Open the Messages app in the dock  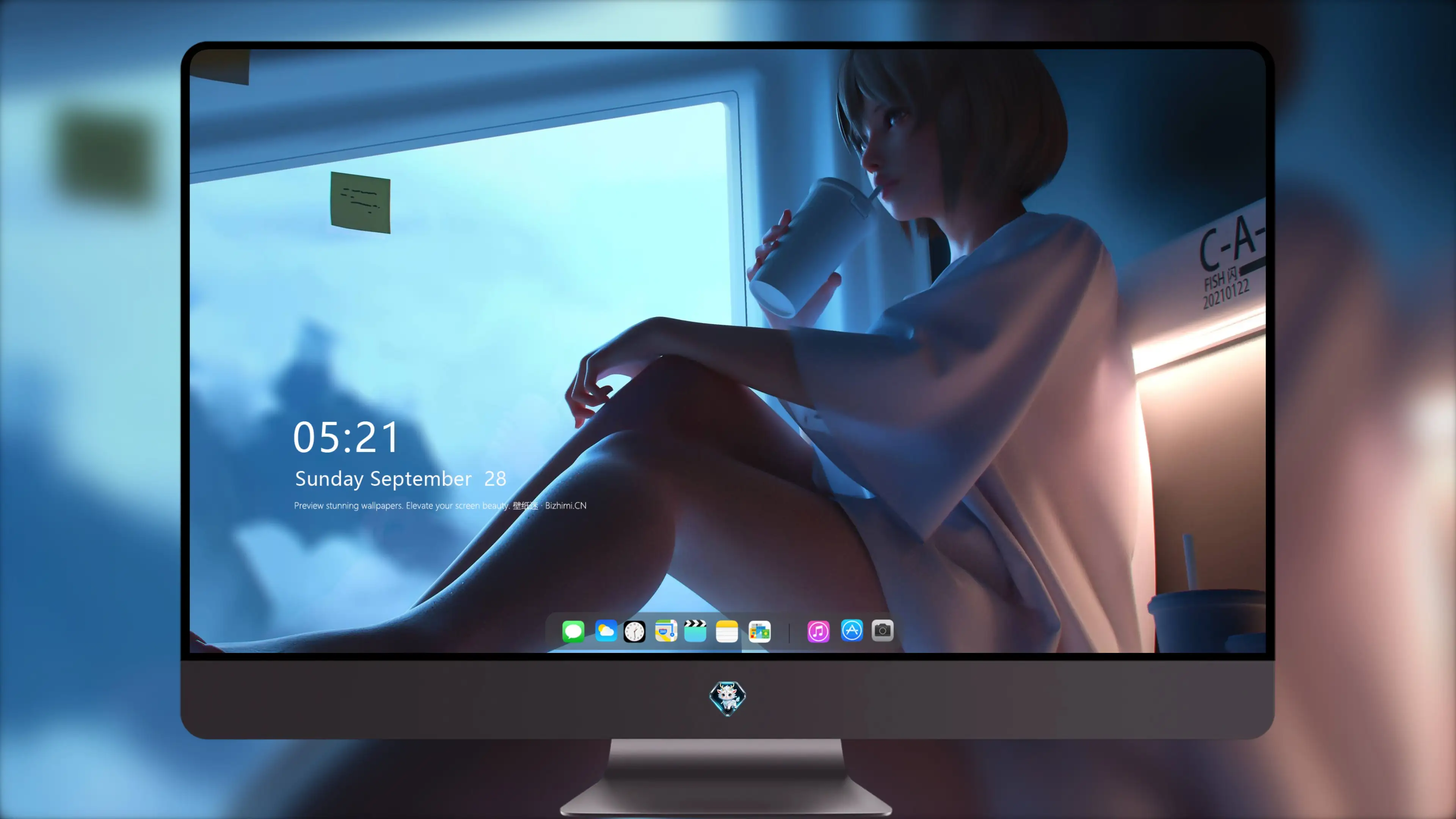pyautogui.click(x=573, y=631)
